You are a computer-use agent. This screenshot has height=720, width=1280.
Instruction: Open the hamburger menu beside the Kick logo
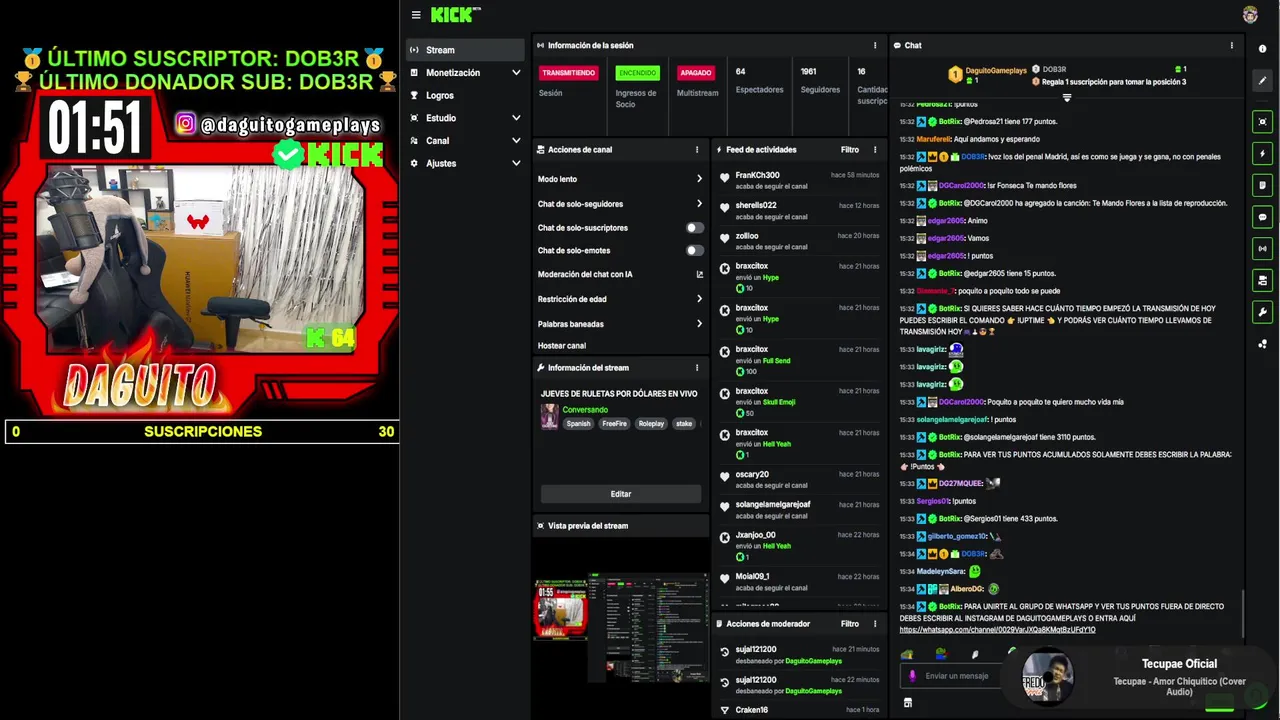(x=416, y=15)
